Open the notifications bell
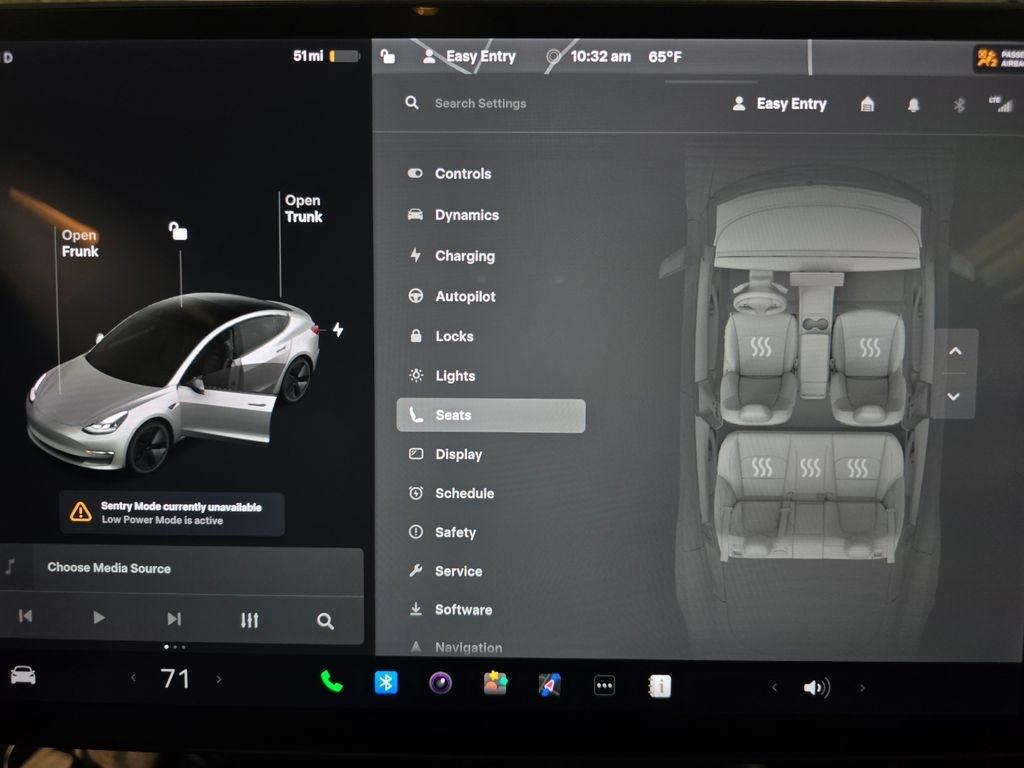The height and width of the screenshot is (768, 1024). (913, 105)
